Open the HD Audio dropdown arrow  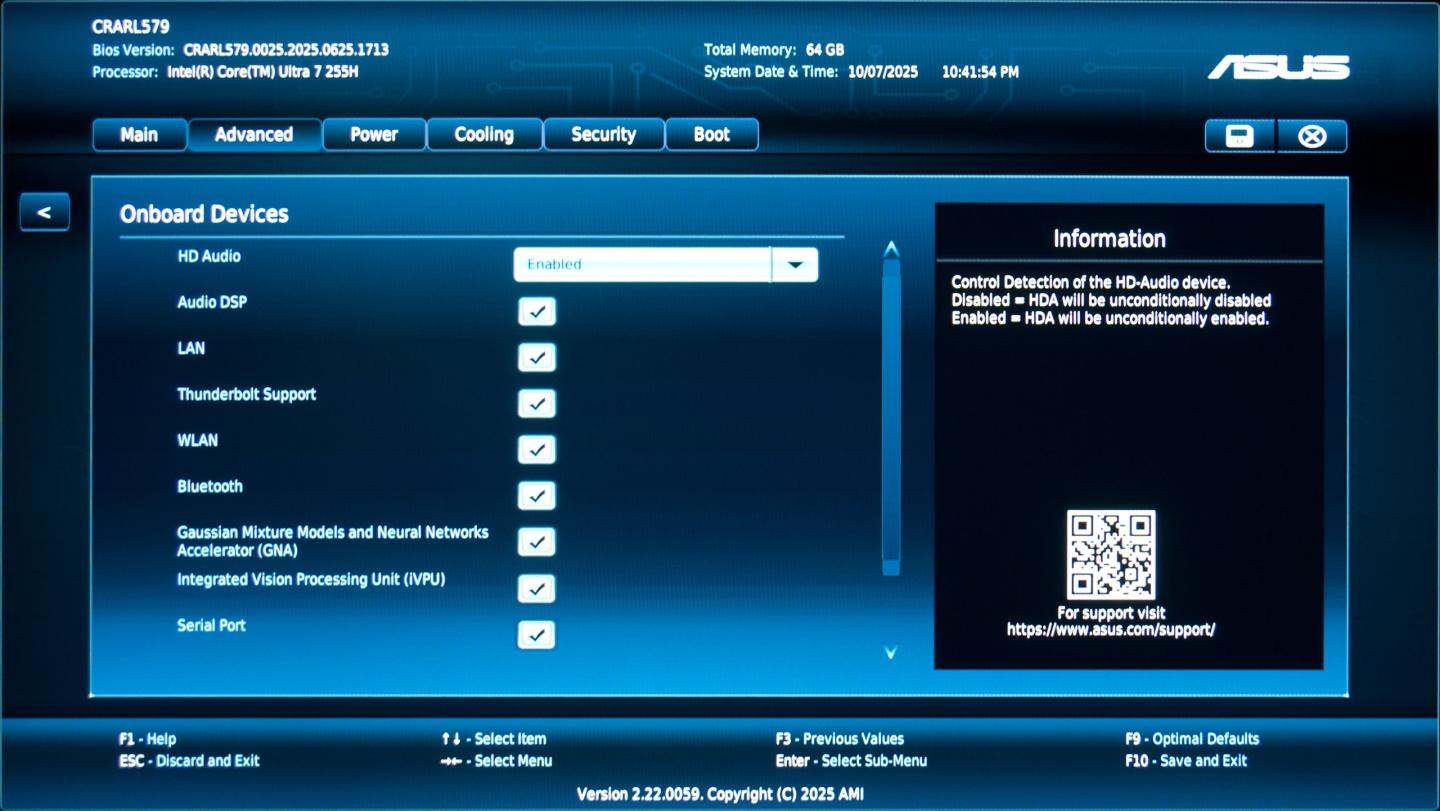click(x=795, y=265)
